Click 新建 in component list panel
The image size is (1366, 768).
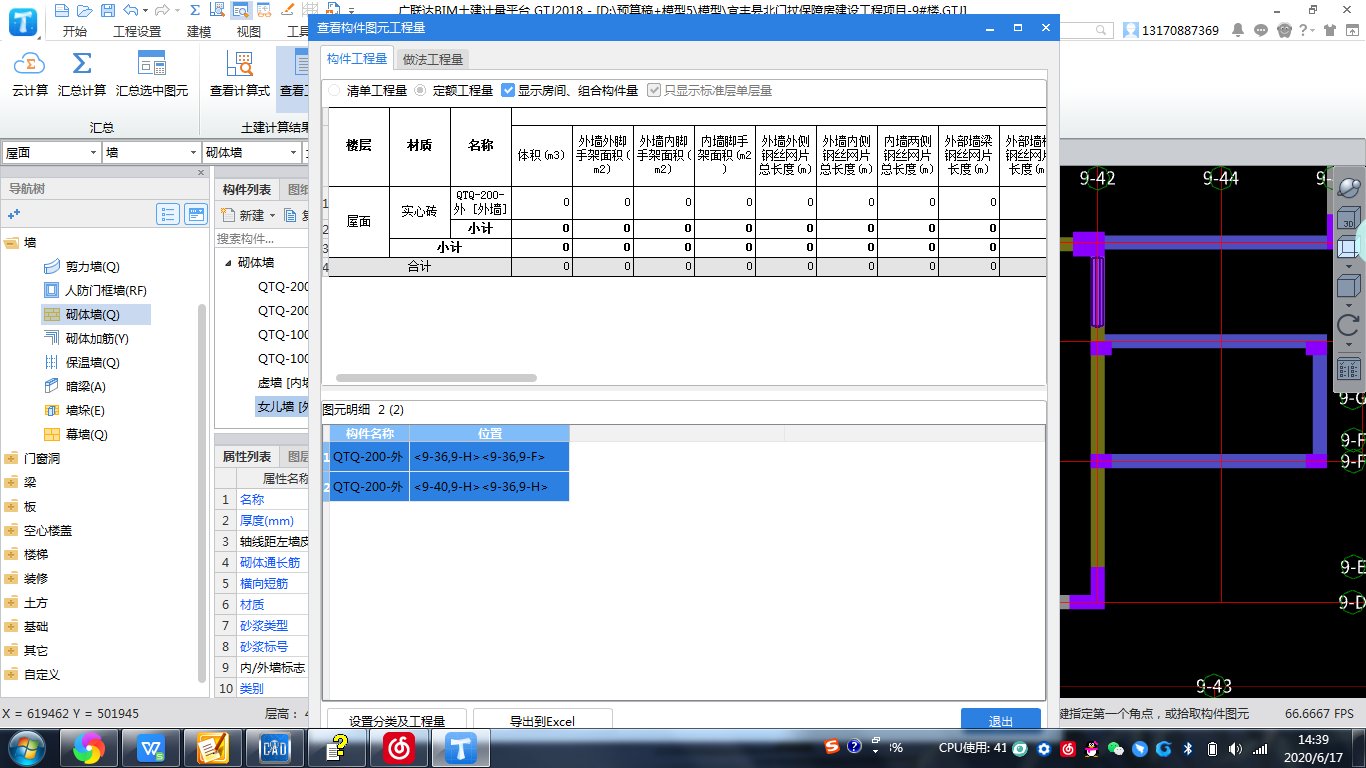[x=243, y=215]
